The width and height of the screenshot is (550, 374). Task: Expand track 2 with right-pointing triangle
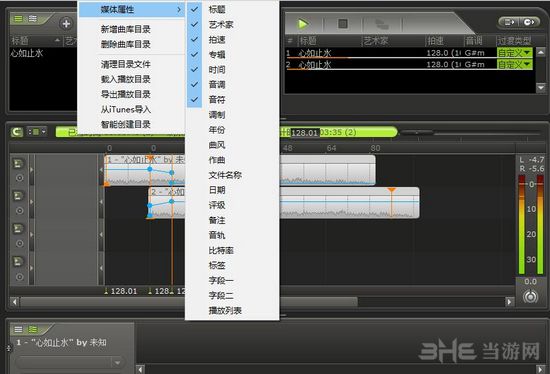(32, 202)
